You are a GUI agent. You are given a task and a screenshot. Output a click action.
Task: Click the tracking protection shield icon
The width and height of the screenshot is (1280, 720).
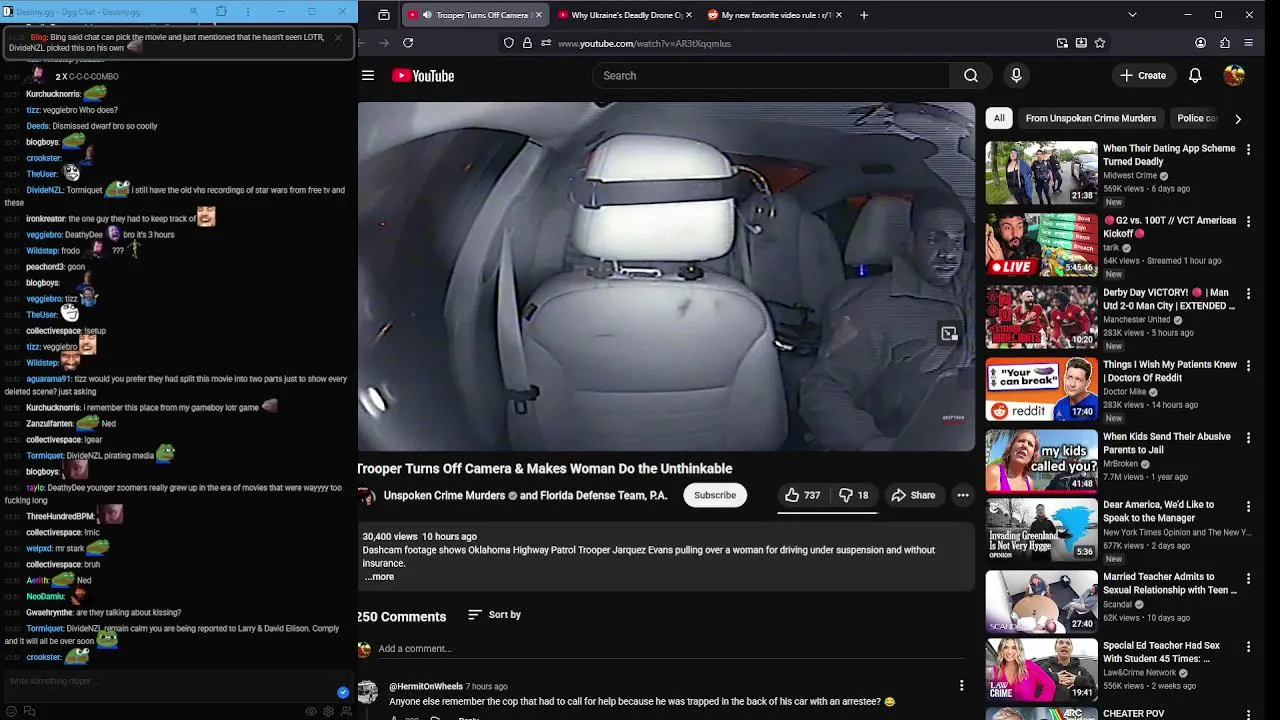tap(509, 43)
